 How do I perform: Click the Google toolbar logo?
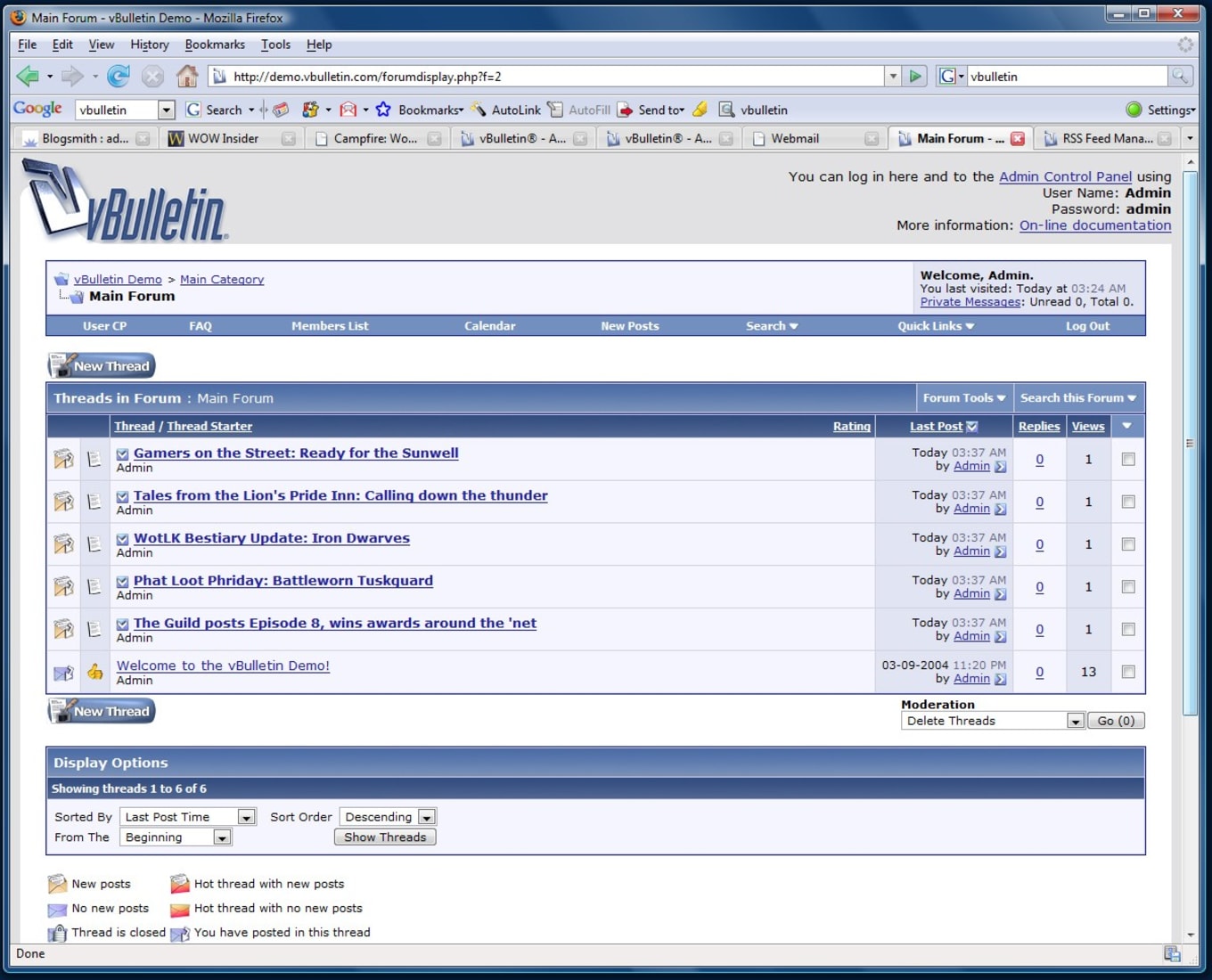(x=37, y=109)
